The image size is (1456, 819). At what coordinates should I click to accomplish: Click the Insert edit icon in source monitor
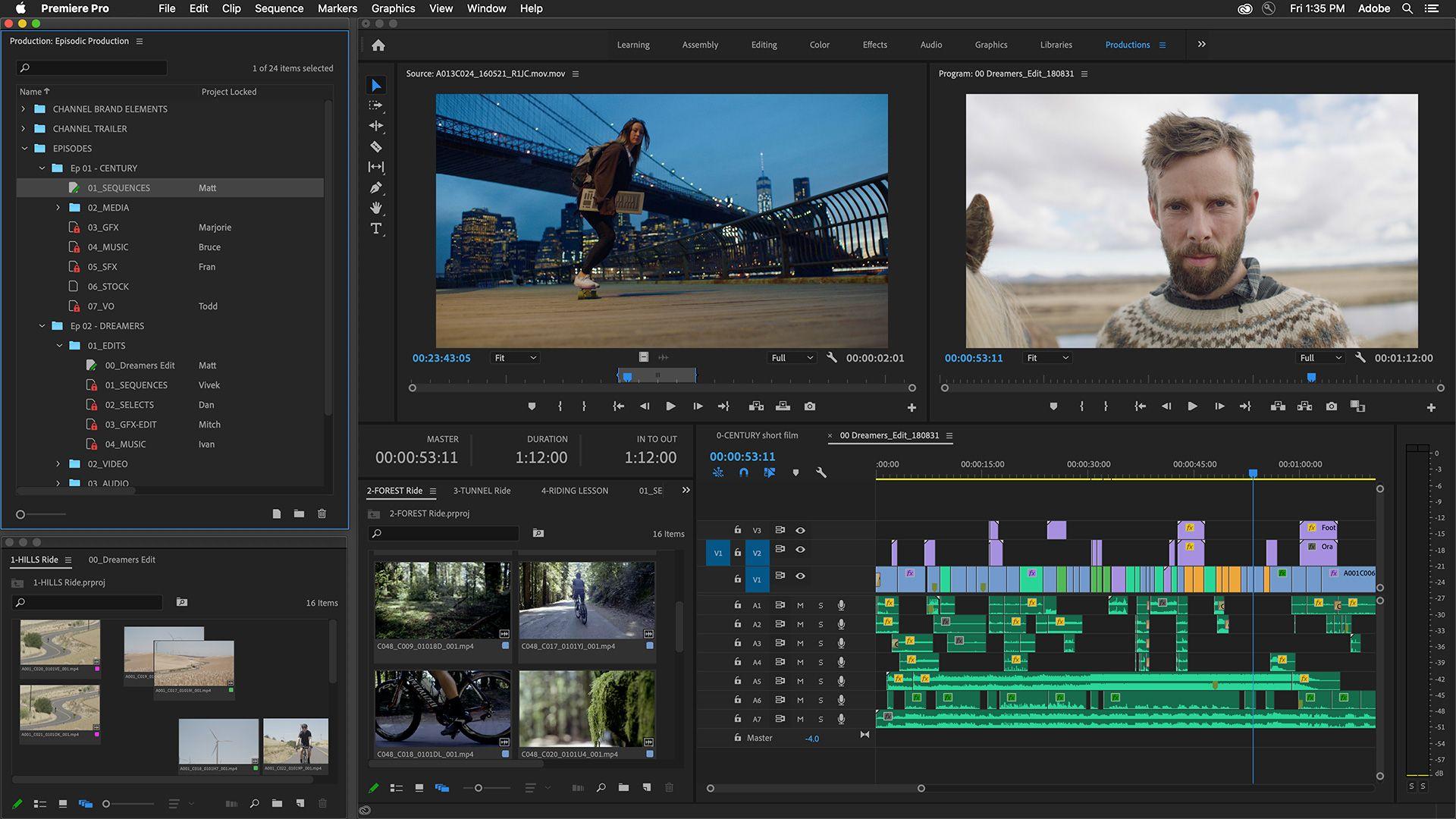click(756, 406)
